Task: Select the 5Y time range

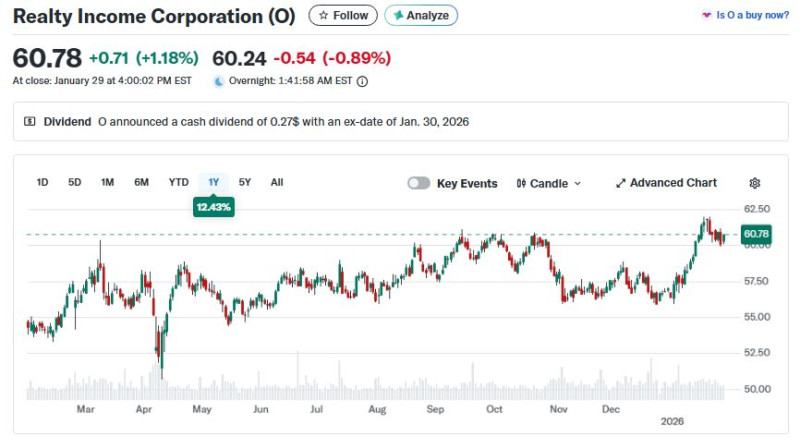Action: (245, 182)
